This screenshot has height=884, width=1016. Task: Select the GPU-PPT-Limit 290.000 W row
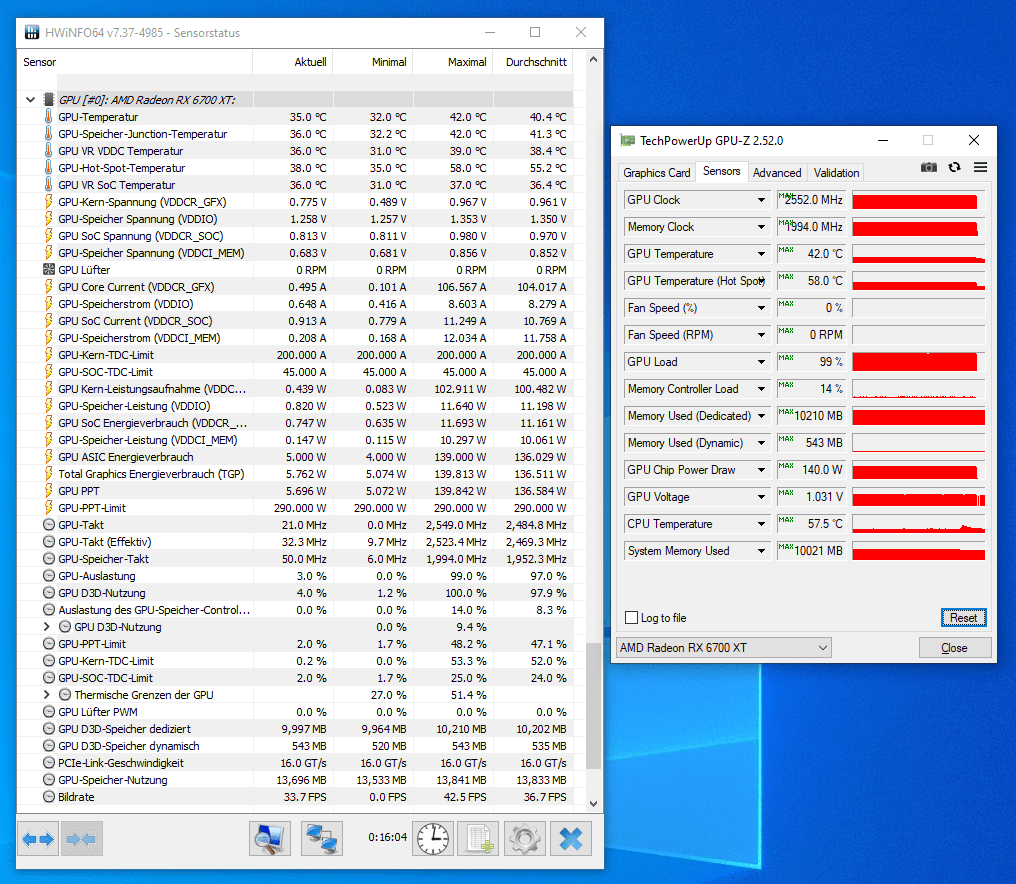(x=295, y=507)
